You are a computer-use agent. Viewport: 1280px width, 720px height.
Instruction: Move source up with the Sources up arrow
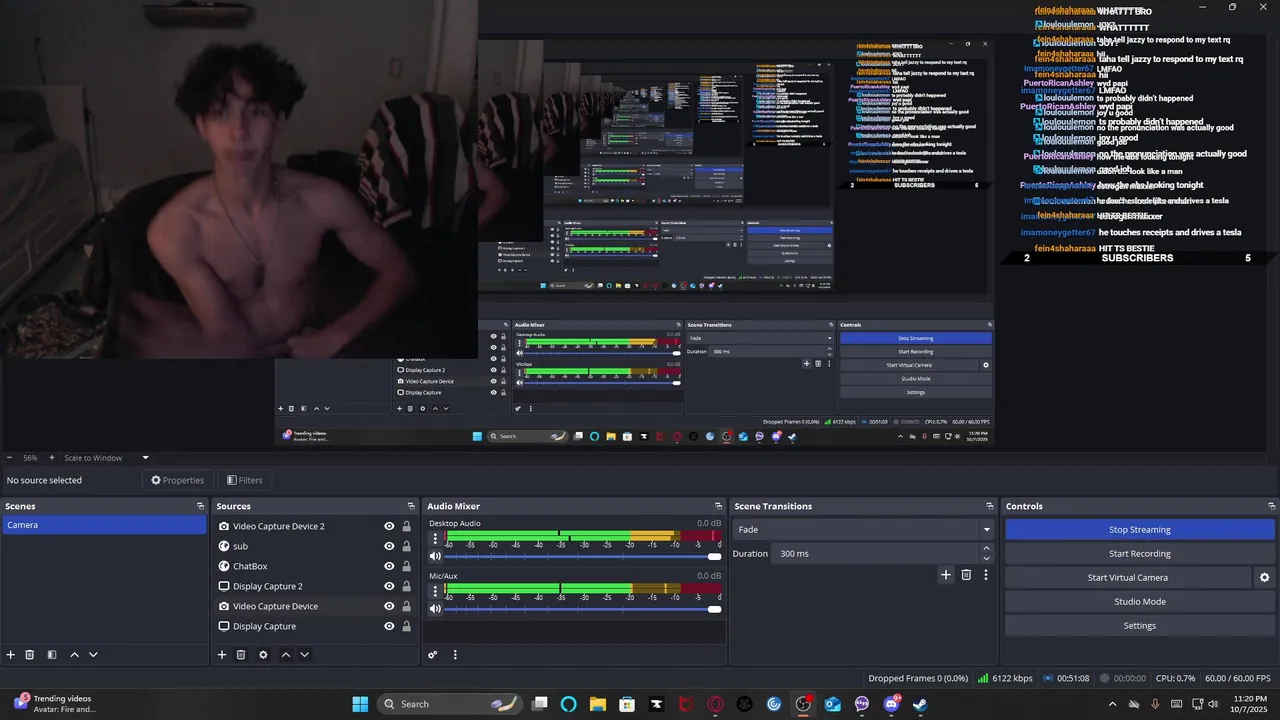[x=285, y=655]
